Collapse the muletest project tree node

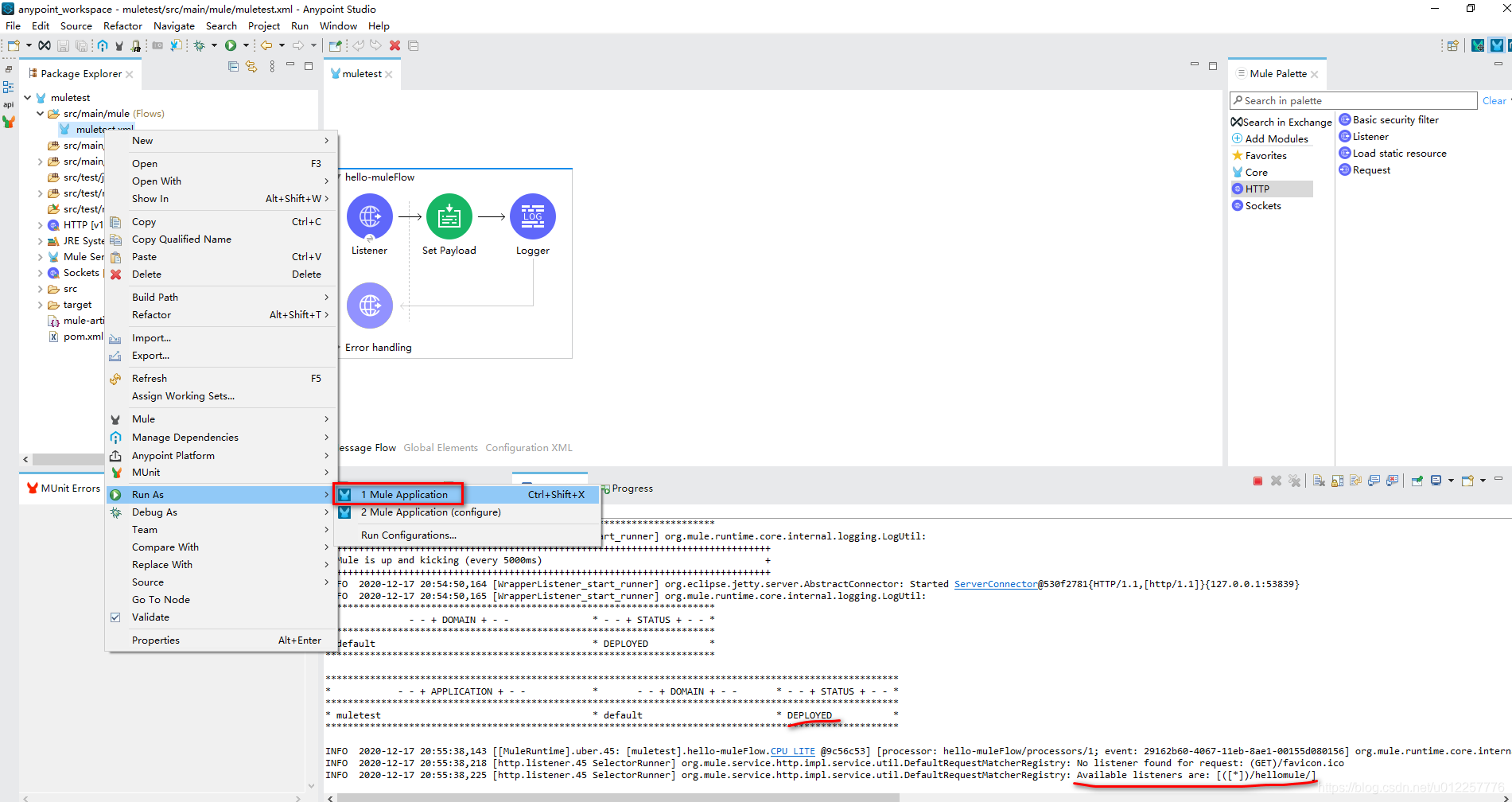click(28, 98)
